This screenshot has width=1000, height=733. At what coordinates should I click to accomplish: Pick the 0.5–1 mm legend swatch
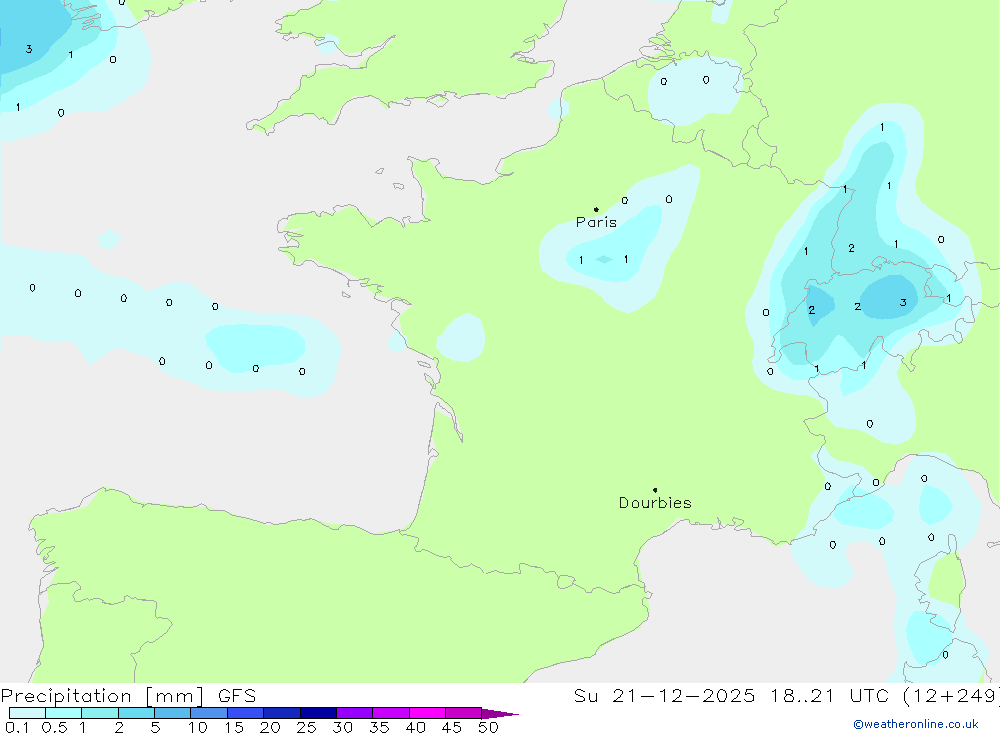[x=64, y=713]
